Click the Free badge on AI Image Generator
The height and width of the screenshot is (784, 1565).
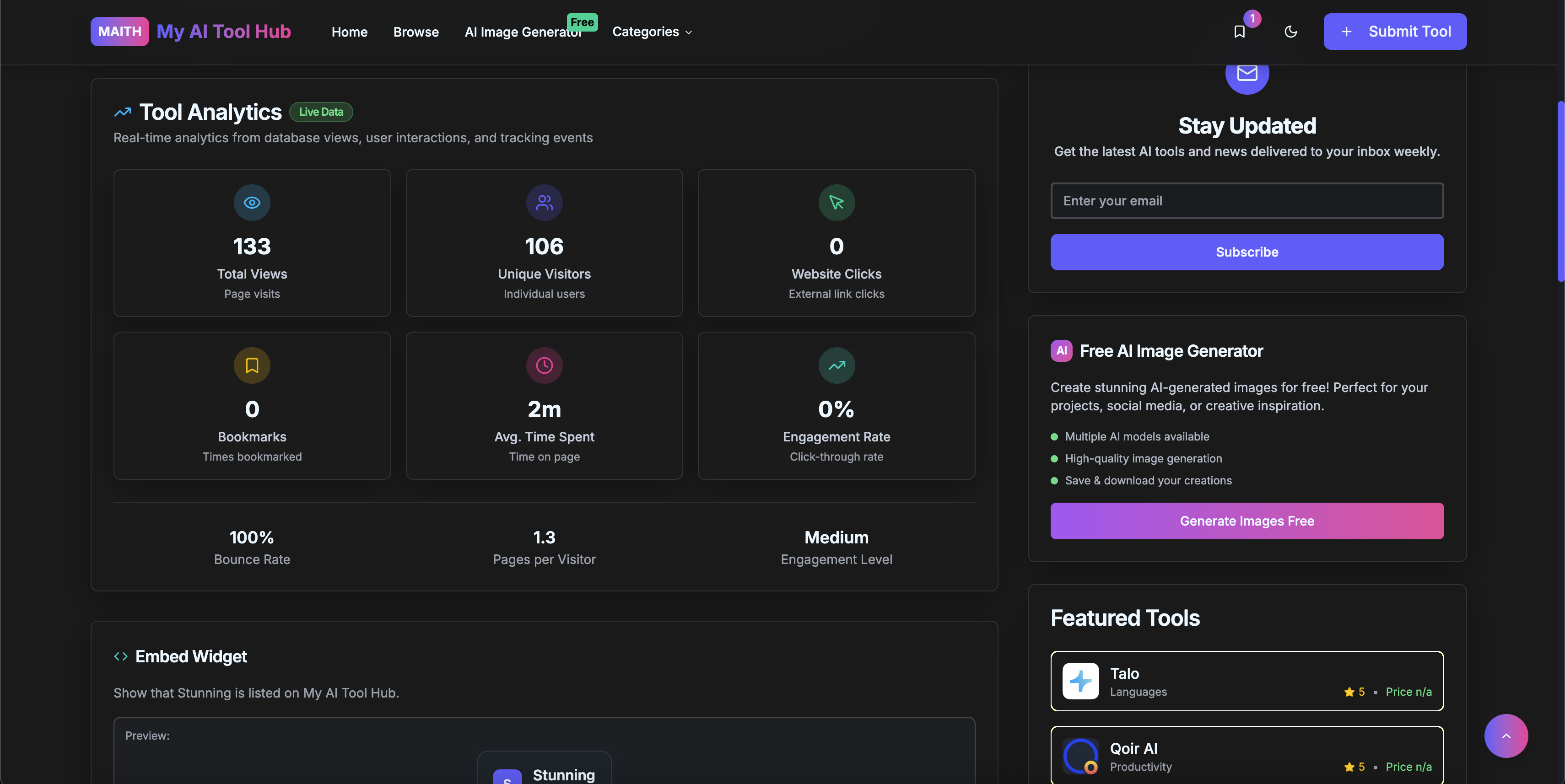point(582,22)
